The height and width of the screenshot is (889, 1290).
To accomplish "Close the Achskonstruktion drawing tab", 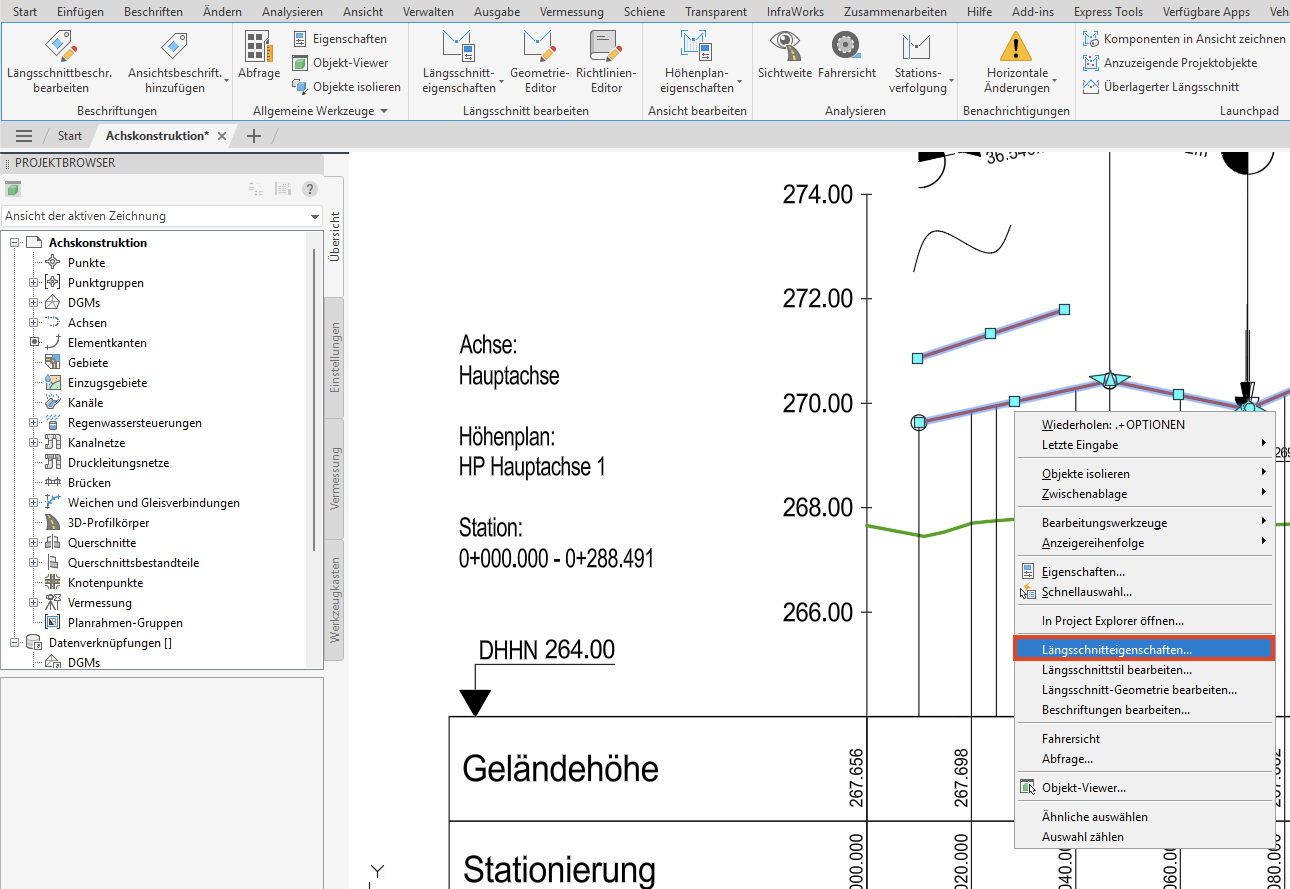I will (222, 136).
